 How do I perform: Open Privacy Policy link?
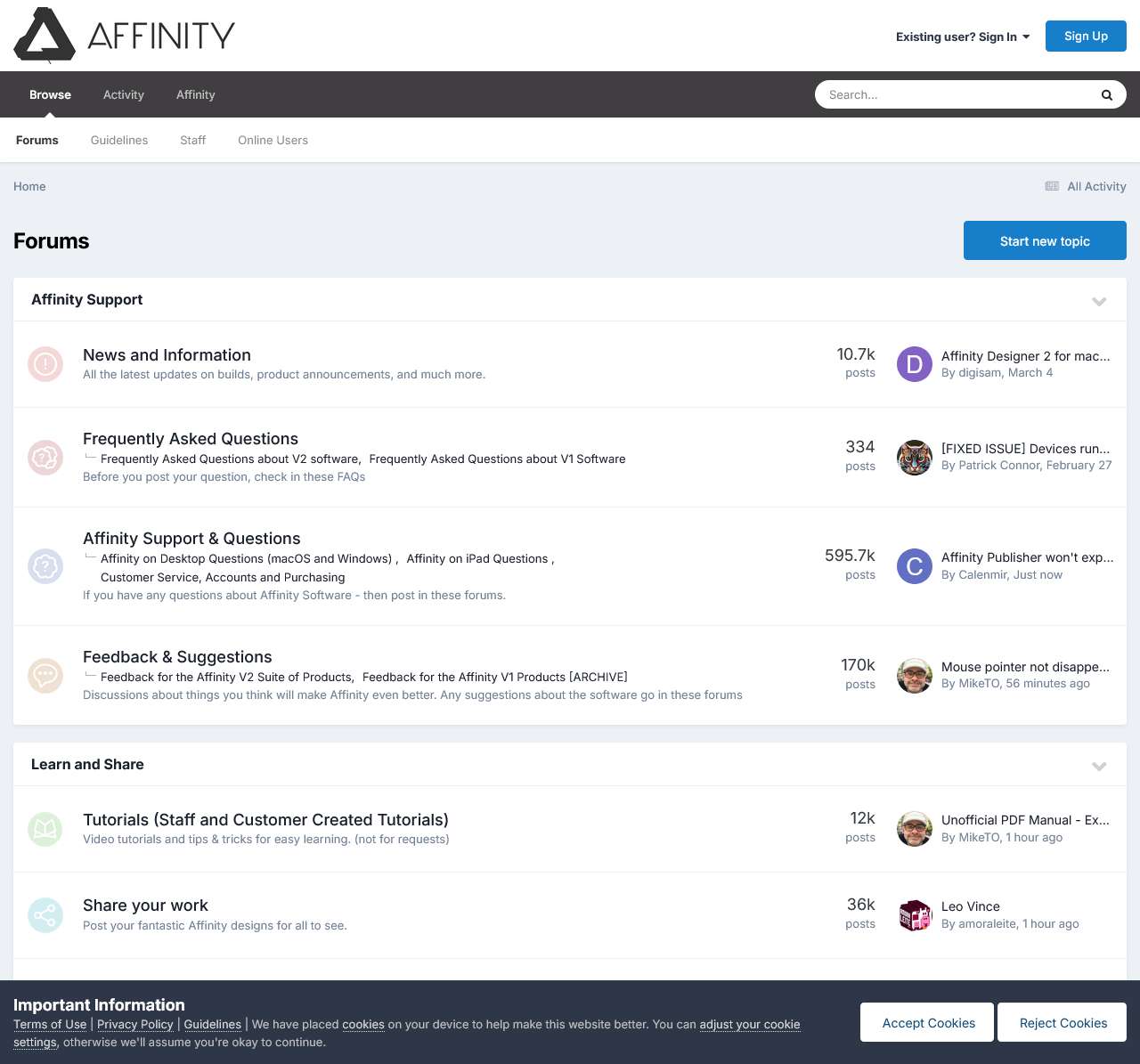click(135, 1024)
